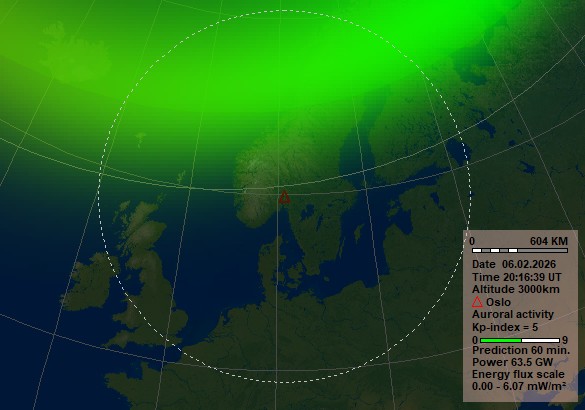This screenshot has height=410, width=585.
Task: Click the 'Power 63.5 GW' value
Action: [x=512, y=362]
